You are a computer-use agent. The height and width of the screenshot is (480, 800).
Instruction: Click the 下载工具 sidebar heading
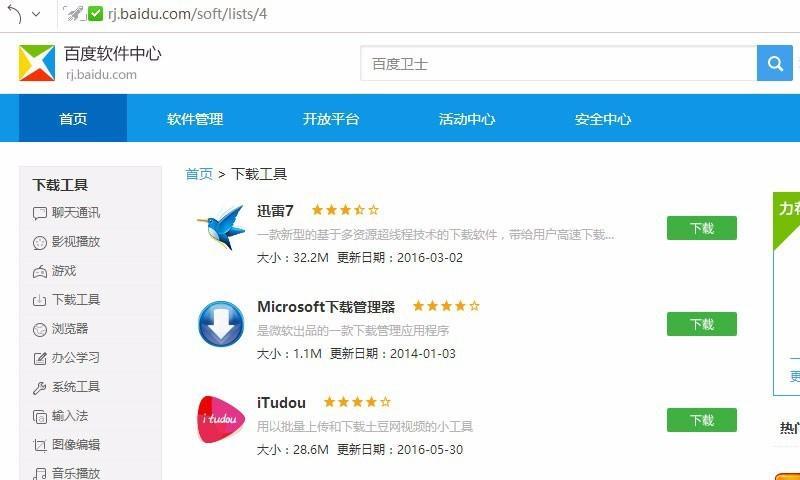60,185
